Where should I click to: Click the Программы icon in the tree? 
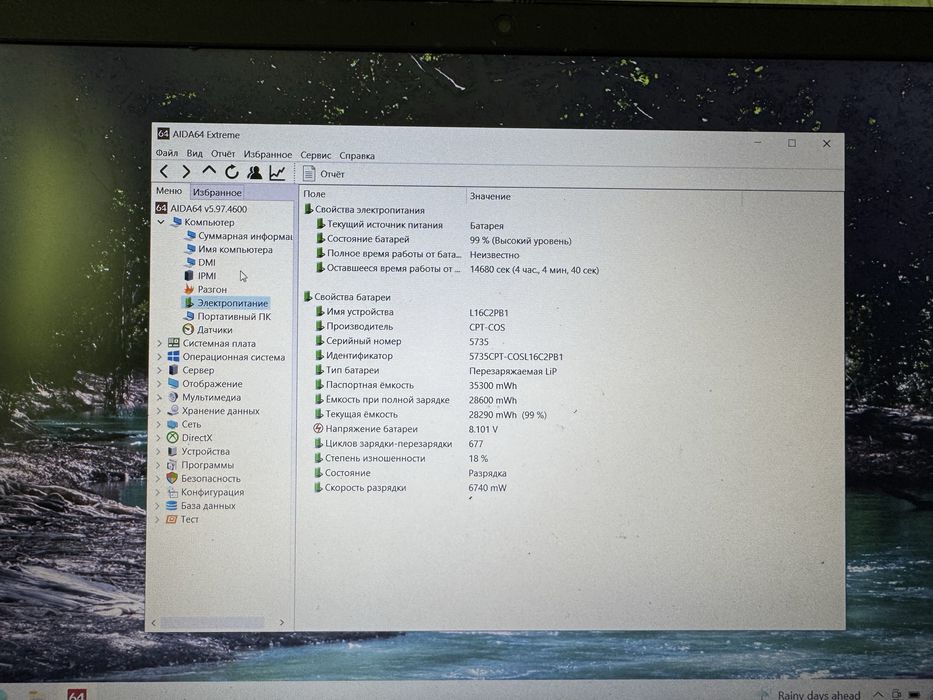coord(172,465)
